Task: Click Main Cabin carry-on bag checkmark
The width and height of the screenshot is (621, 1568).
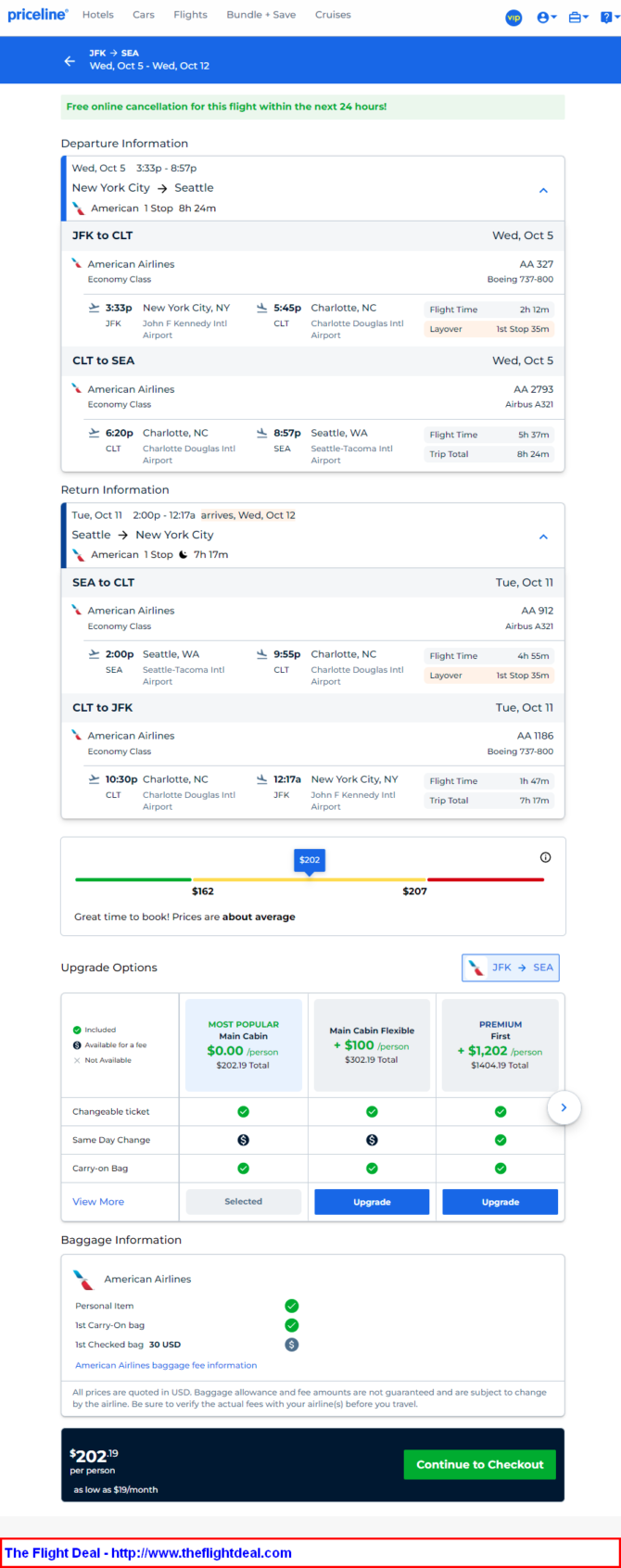Action: (243, 1169)
